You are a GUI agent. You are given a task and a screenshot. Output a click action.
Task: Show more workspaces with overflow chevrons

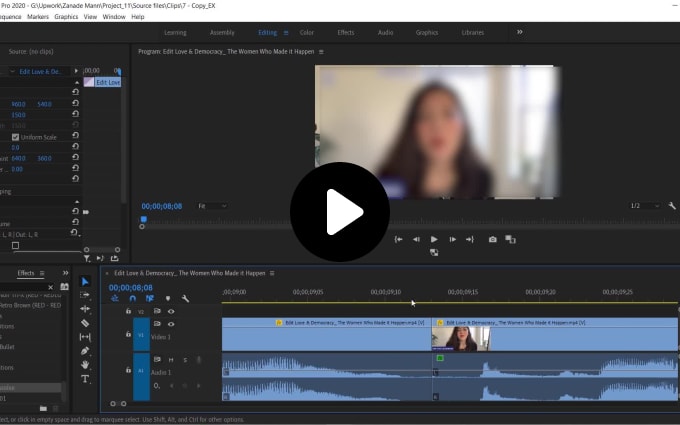(x=520, y=32)
